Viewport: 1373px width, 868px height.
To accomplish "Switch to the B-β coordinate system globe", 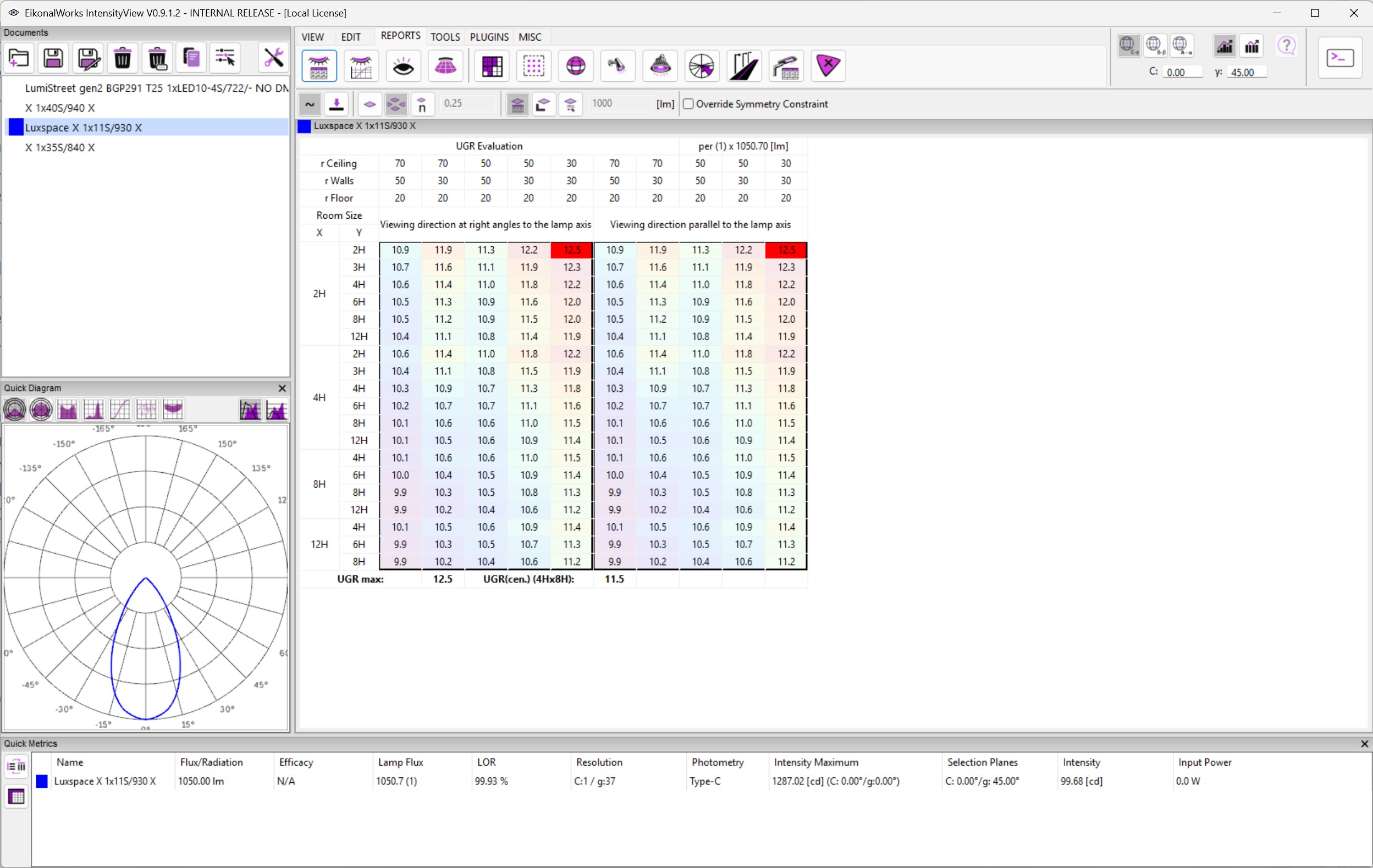I will point(1155,46).
